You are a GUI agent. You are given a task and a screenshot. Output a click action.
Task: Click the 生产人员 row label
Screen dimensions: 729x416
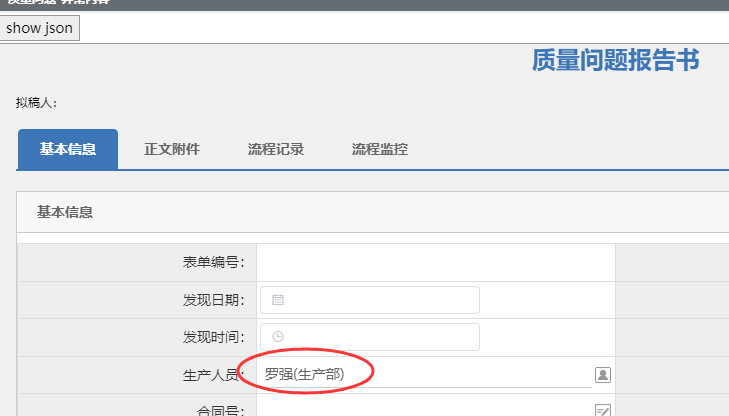click(213, 375)
